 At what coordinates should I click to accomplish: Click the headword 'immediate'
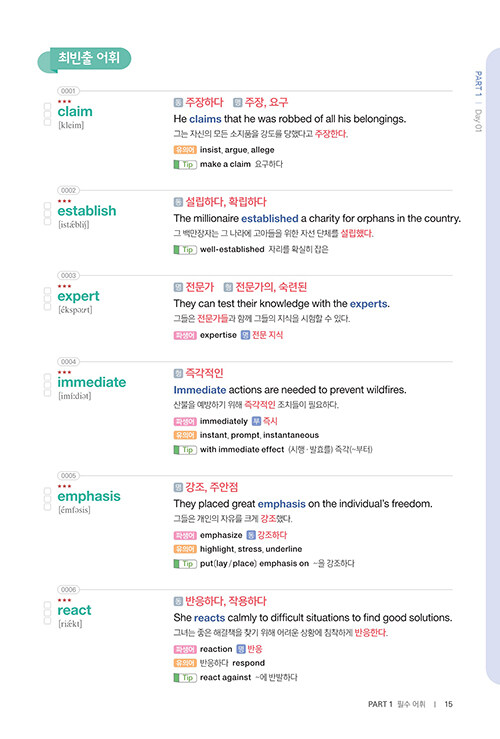(x=92, y=382)
